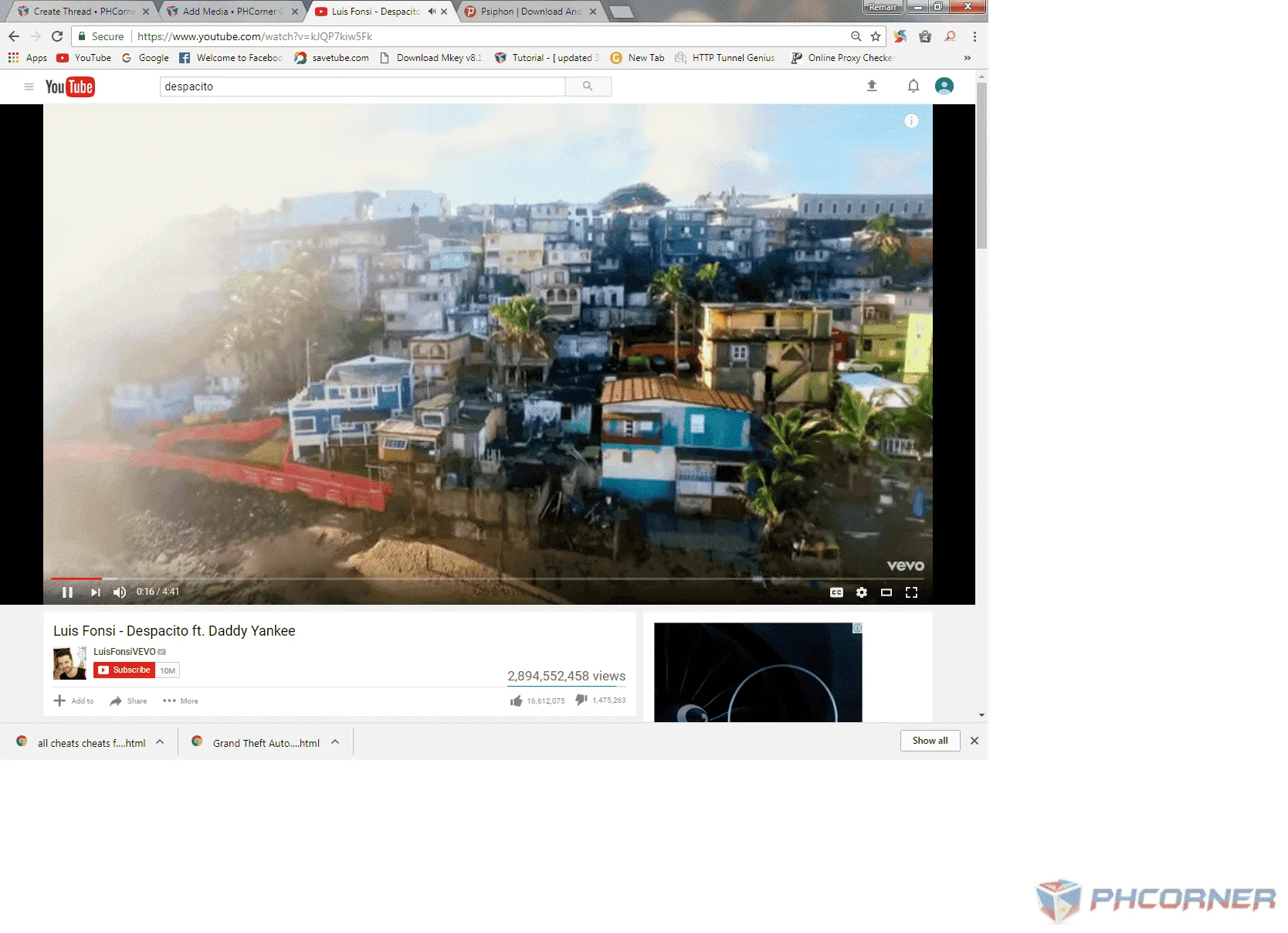The width and height of the screenshot is (1288, 933).
Task: Click Show all downloads button
Action: [x=930, y=741]
